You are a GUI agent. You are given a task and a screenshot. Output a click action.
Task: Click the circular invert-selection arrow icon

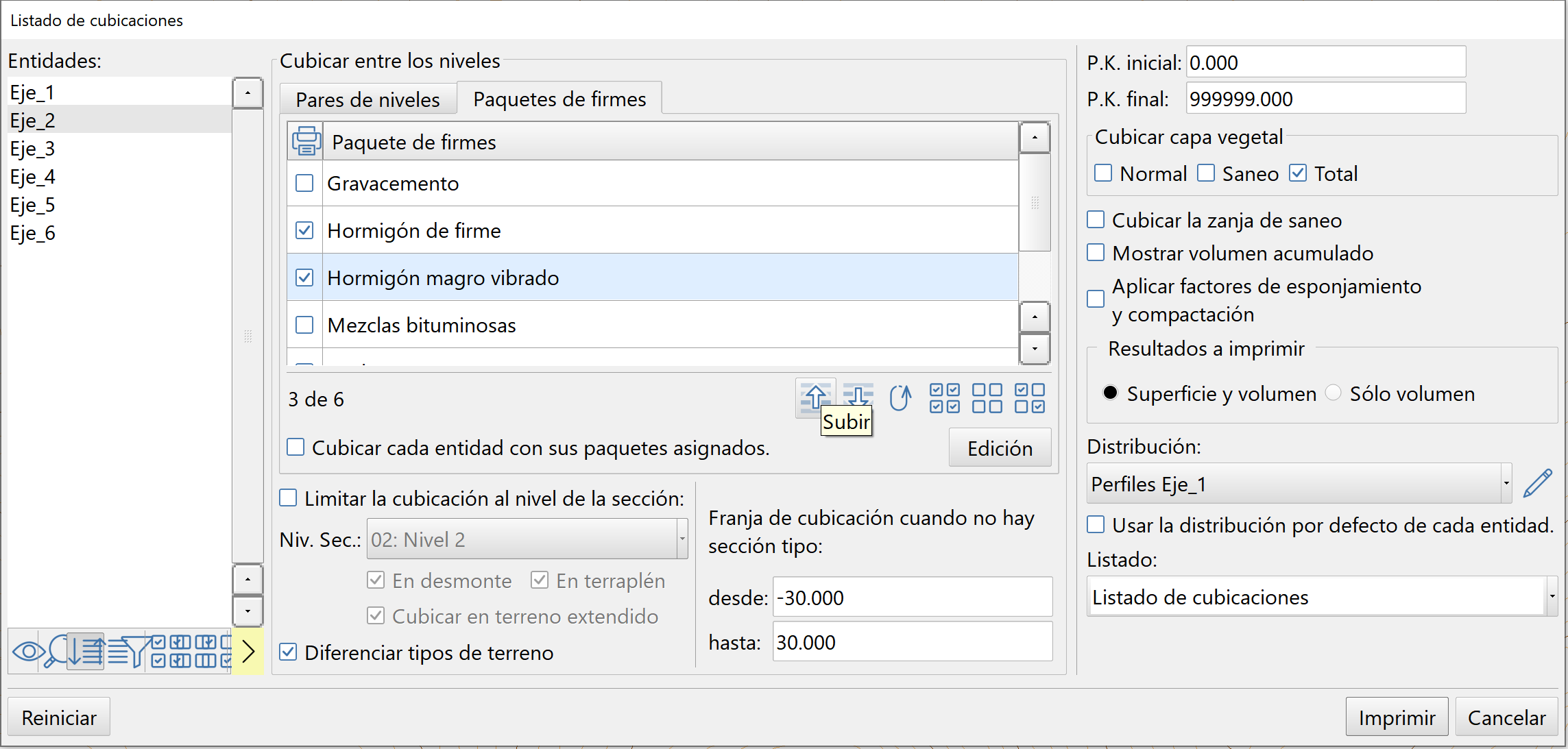tap(901, 397)
